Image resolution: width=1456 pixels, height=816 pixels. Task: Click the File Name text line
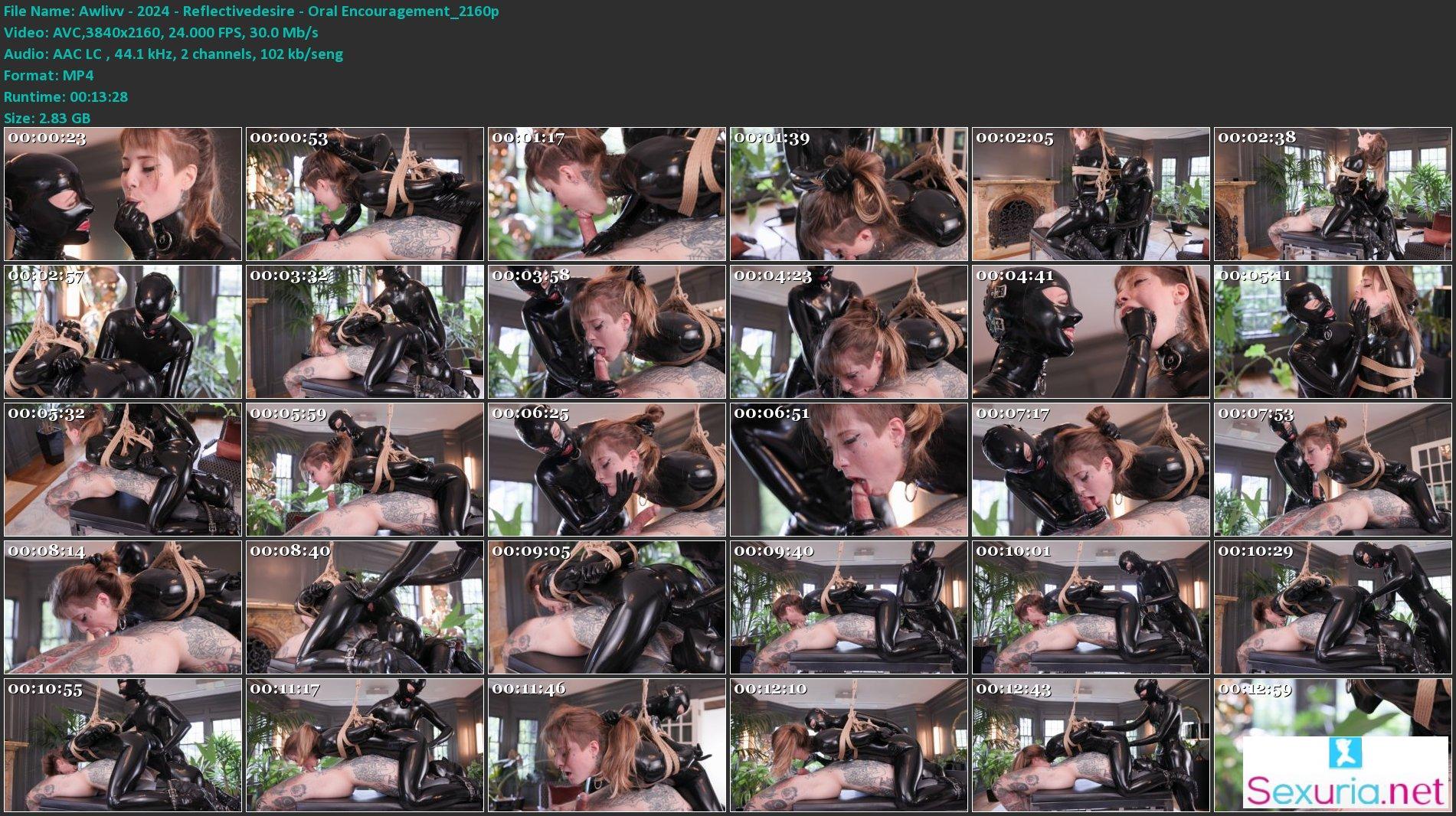pos(251,11)
